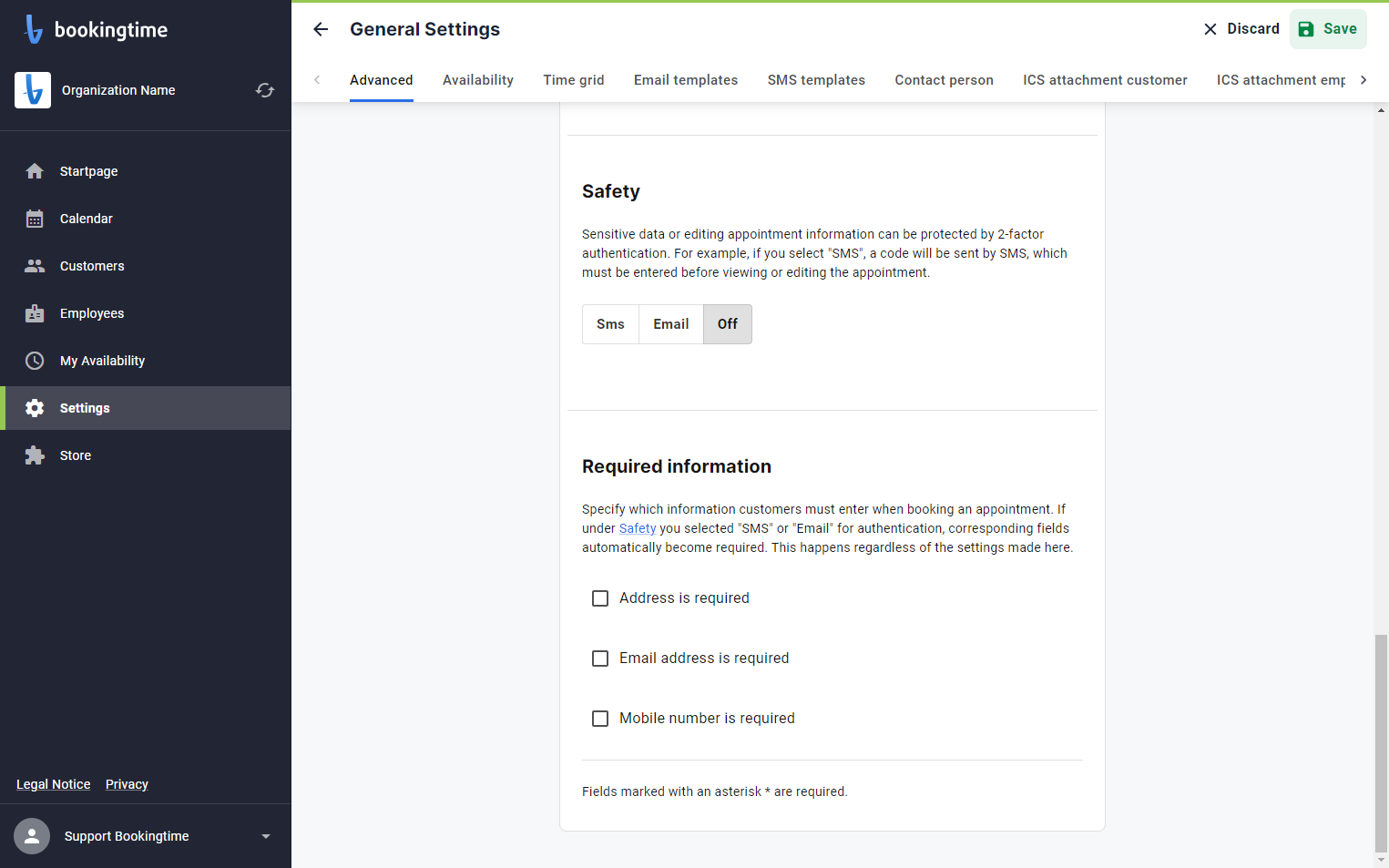Open the ICS attachment employee tab
The width and height of the screenshot is (1389, 868).
click(1281, 80)
